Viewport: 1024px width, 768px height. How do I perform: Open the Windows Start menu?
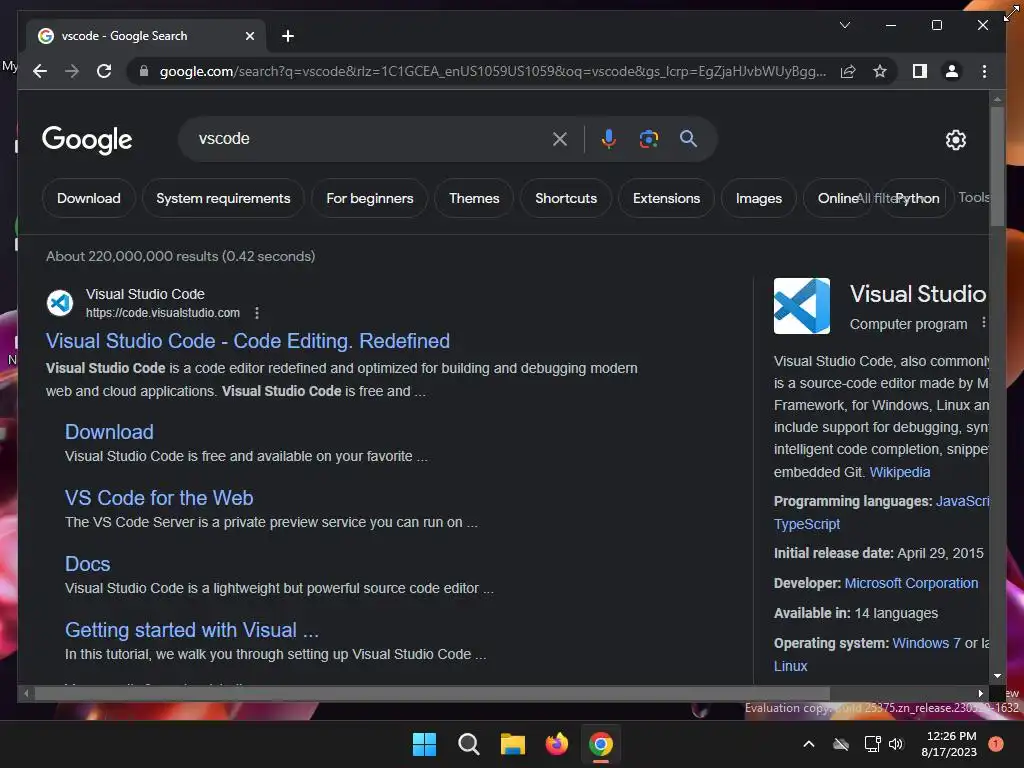tap(424, 744)
